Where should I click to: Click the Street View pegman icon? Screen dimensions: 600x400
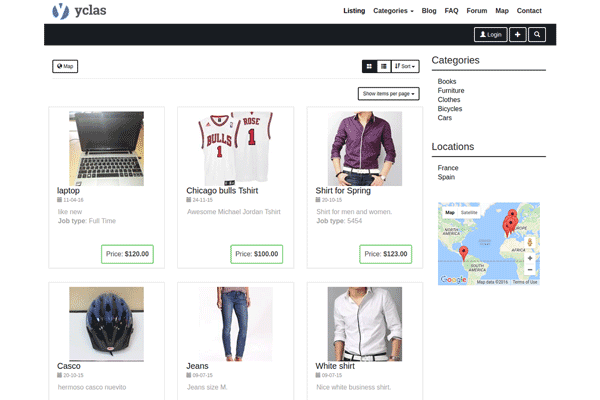click(529, 241)
